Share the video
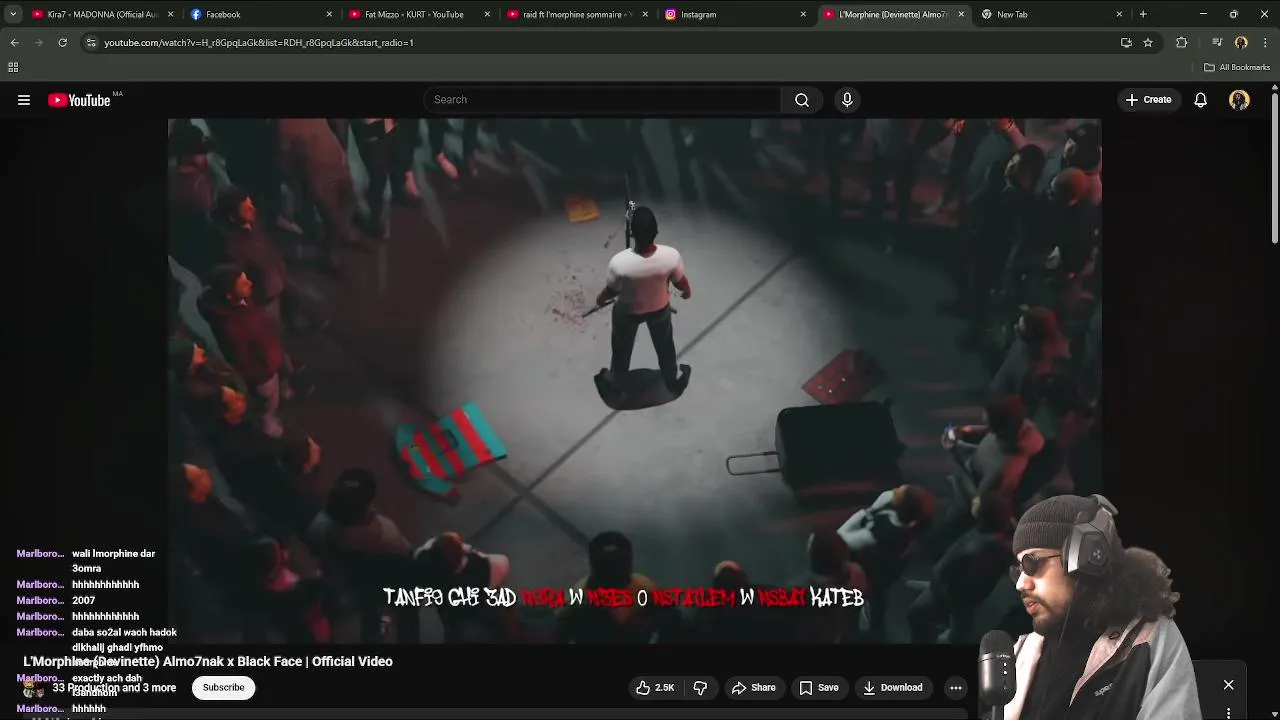The height and width of the screenshot is (720, 1280). pos(753,687)
